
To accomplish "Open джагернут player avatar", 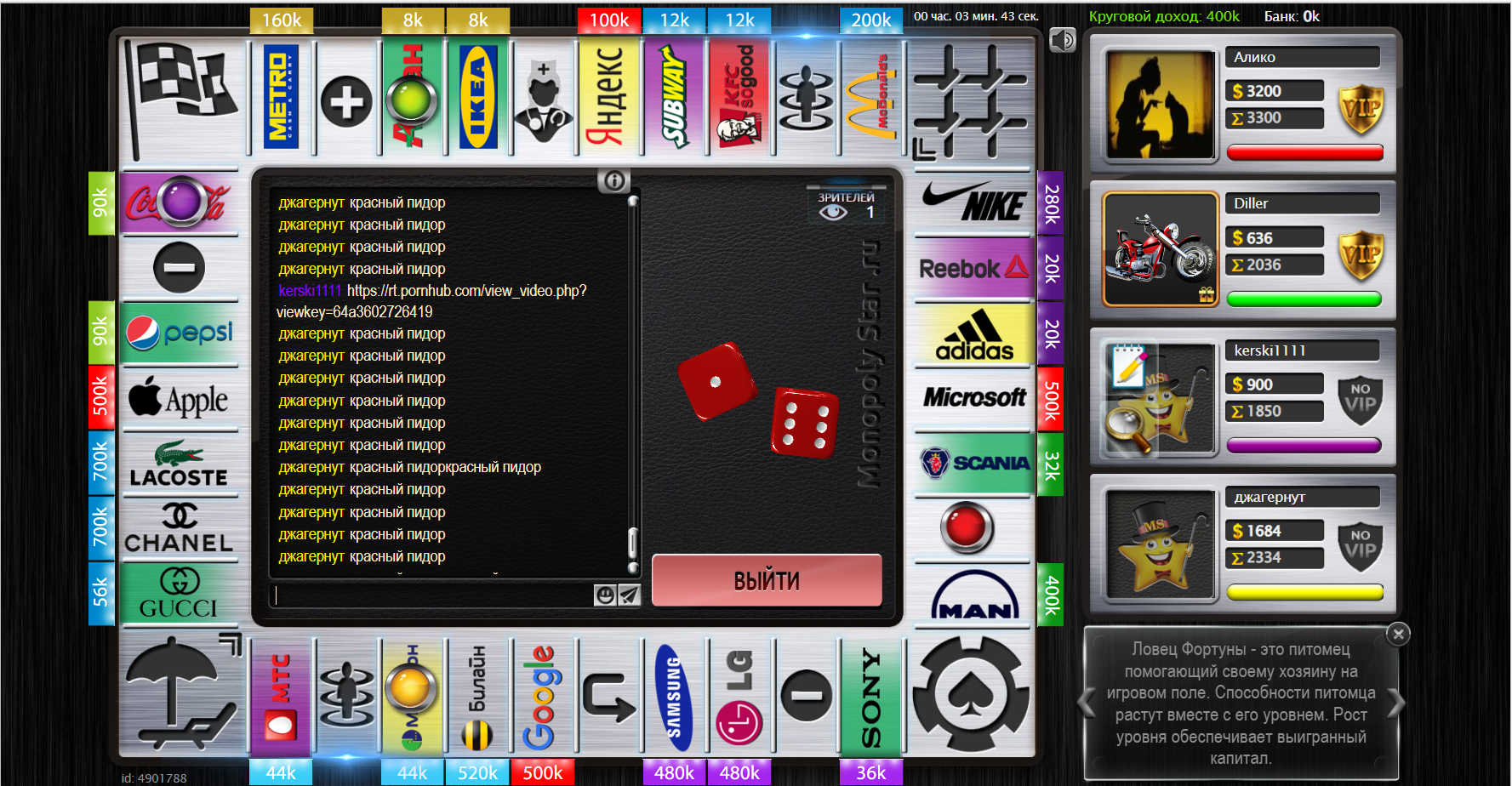I will pos(1160,544).
